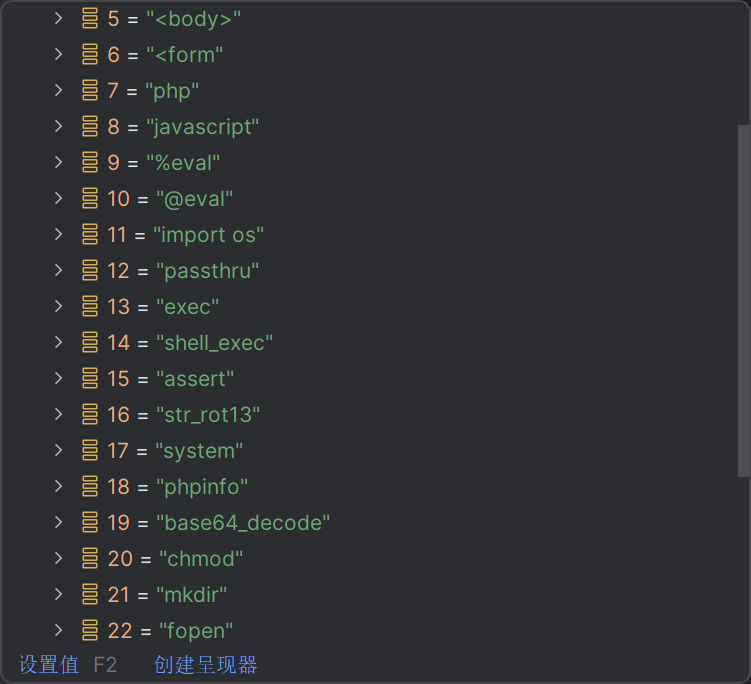Expand the "javascript" entry chevron
The image size is (751, 684).
[x=59, y=127]
